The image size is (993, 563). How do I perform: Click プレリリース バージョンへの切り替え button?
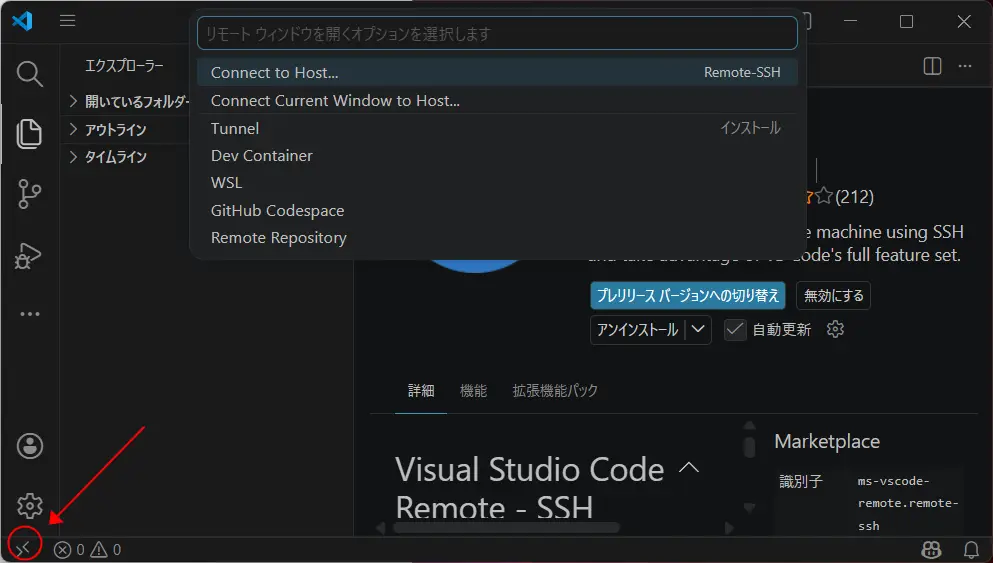(x=688, y=296)
